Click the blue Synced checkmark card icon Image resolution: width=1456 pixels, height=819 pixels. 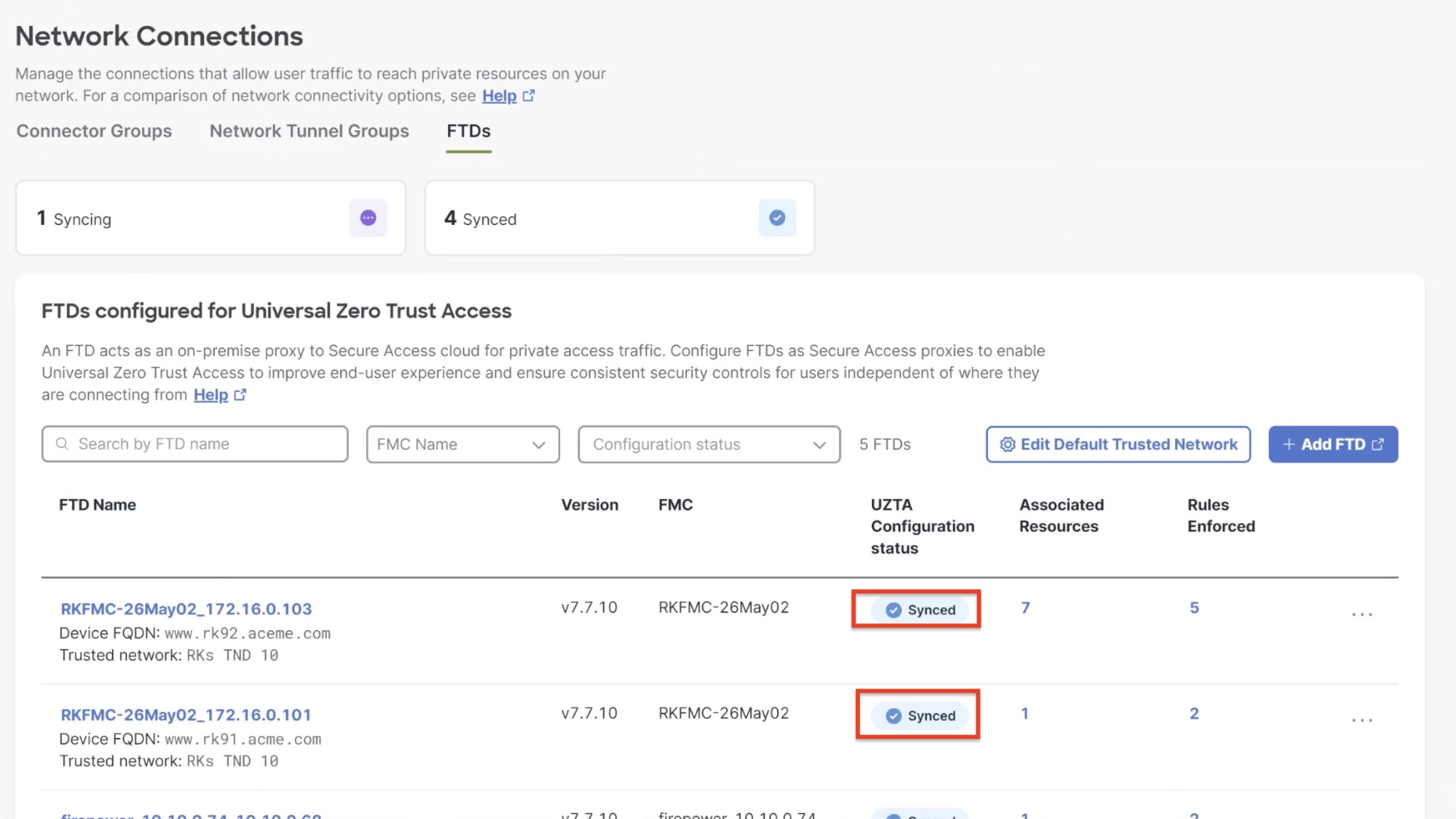coord(776,218)
